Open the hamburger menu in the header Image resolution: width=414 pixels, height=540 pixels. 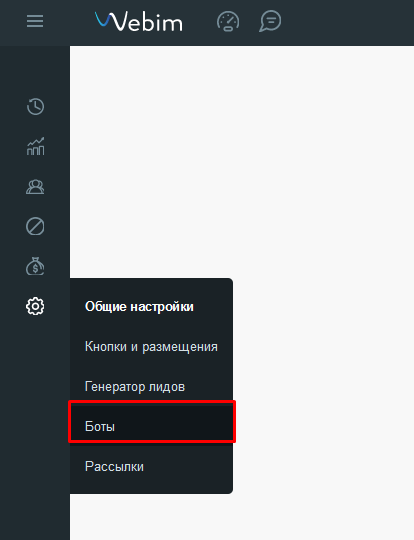35,21
